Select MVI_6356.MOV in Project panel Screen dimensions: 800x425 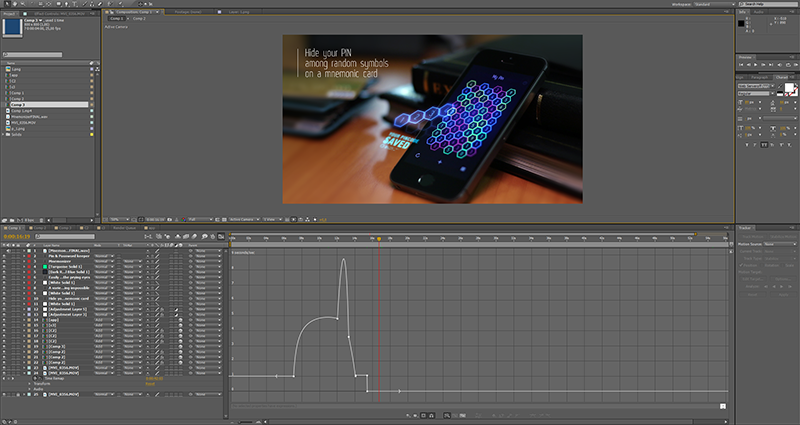coord(23,122)
